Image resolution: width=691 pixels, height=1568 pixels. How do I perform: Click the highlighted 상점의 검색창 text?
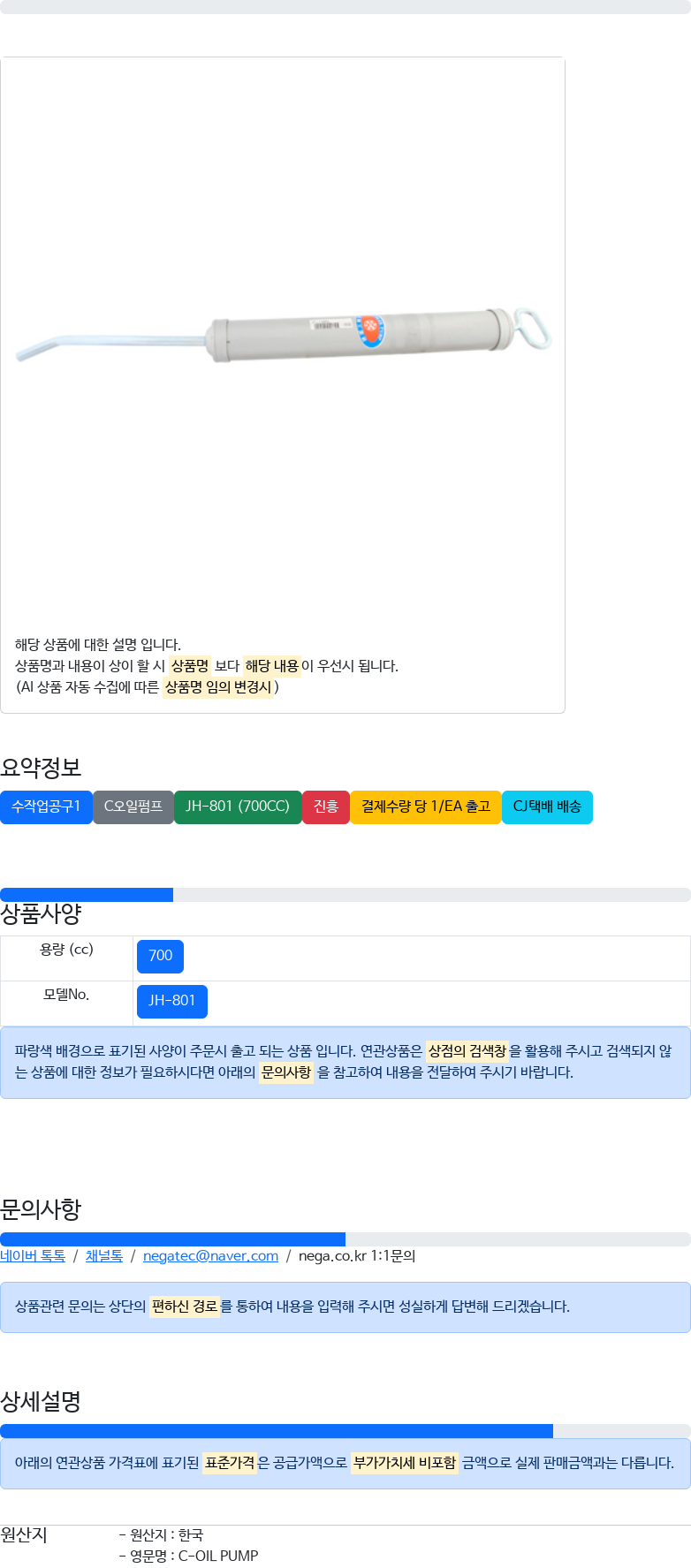[467, 1051]
